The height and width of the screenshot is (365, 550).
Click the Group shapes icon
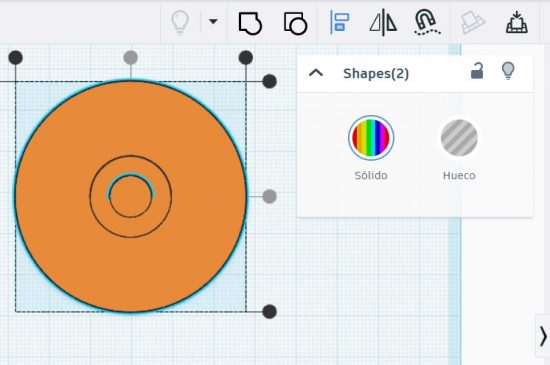250,23
